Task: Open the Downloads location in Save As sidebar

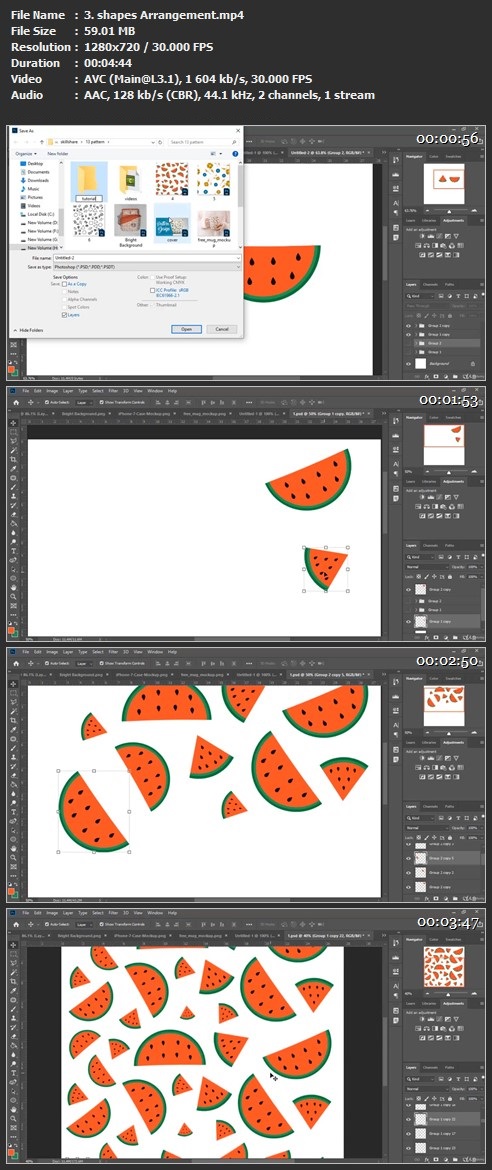Action: pos(38,180)
